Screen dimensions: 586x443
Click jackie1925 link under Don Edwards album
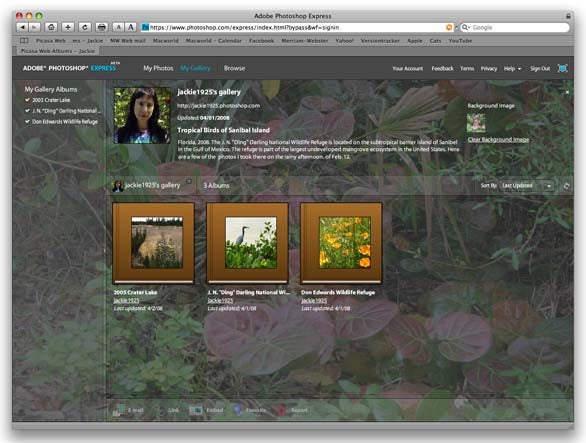click(314, 300)
